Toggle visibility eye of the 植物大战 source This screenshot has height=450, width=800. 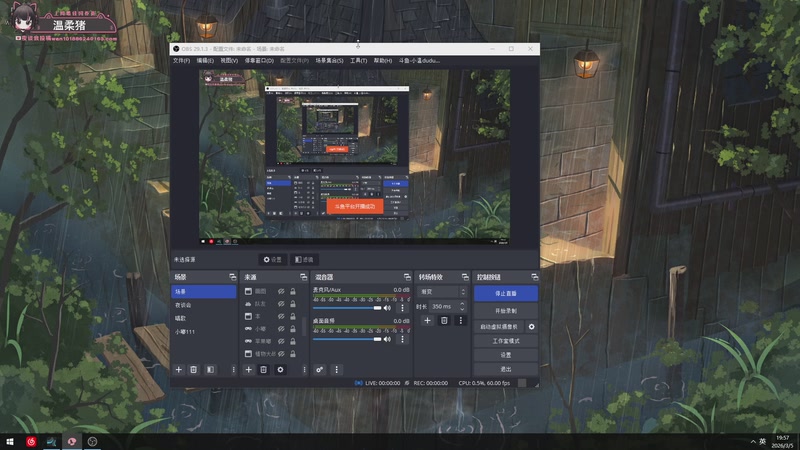pyautogui.click(x=281, y=354)
